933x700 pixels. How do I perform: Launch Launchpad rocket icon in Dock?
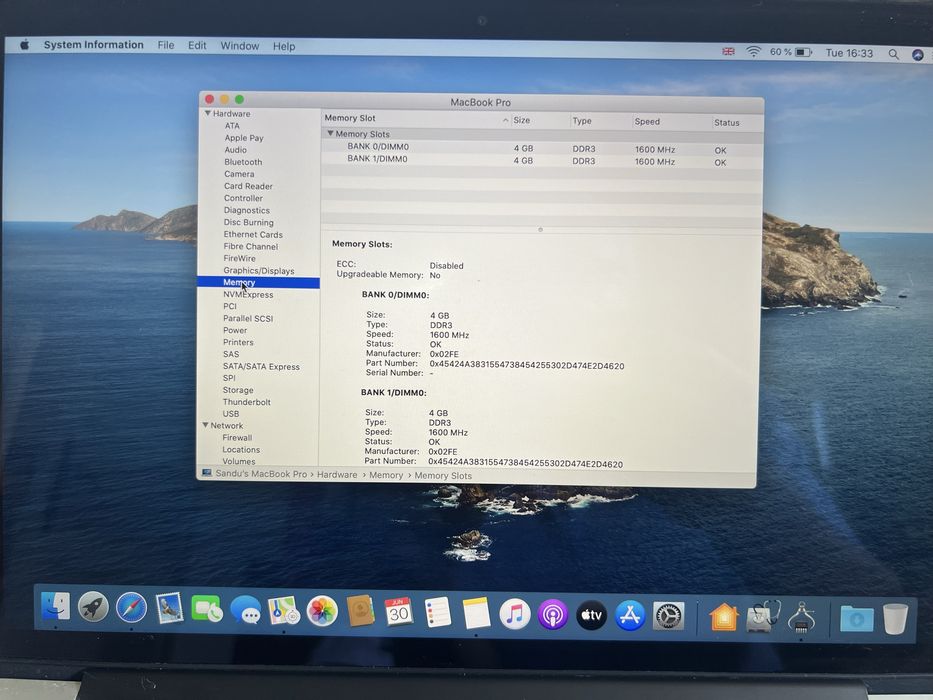click(93, 607)
